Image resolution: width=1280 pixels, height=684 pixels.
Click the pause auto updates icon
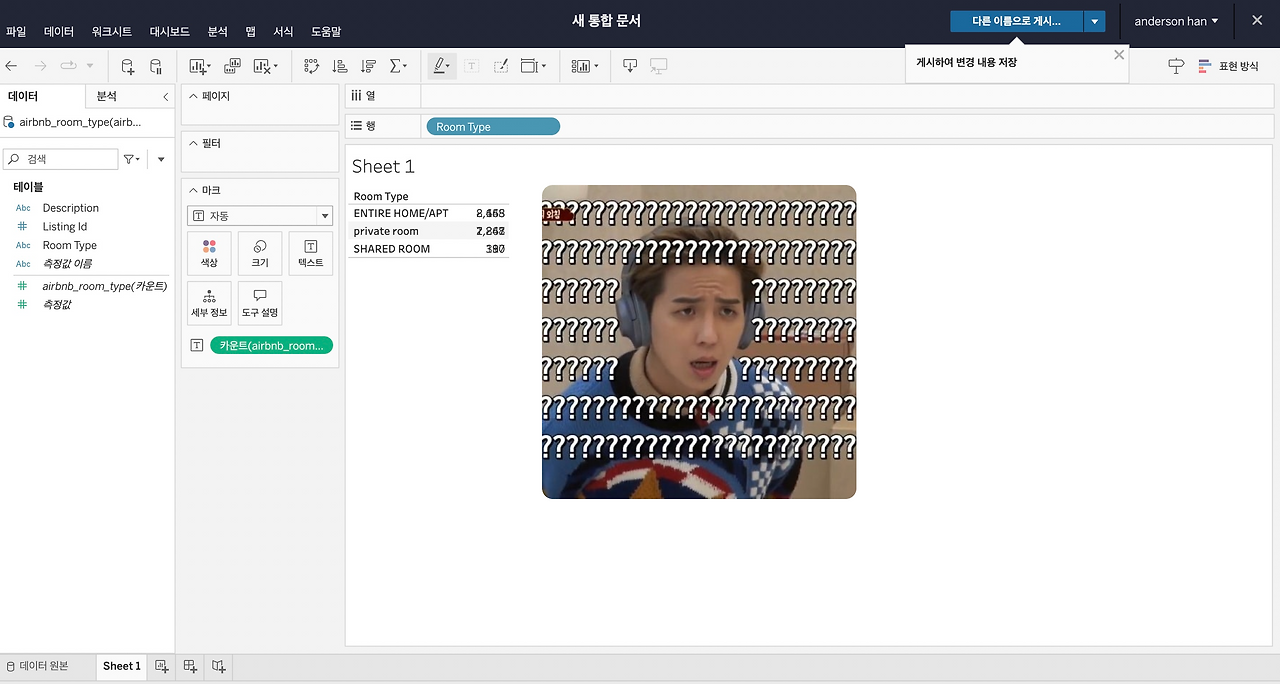point(156,66)
